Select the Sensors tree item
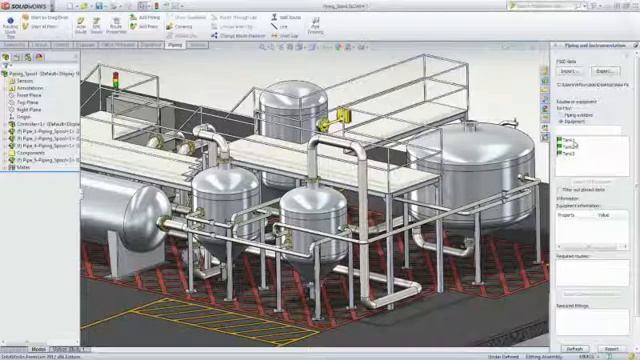Screen dimensions: 640x360 [24, 81]
